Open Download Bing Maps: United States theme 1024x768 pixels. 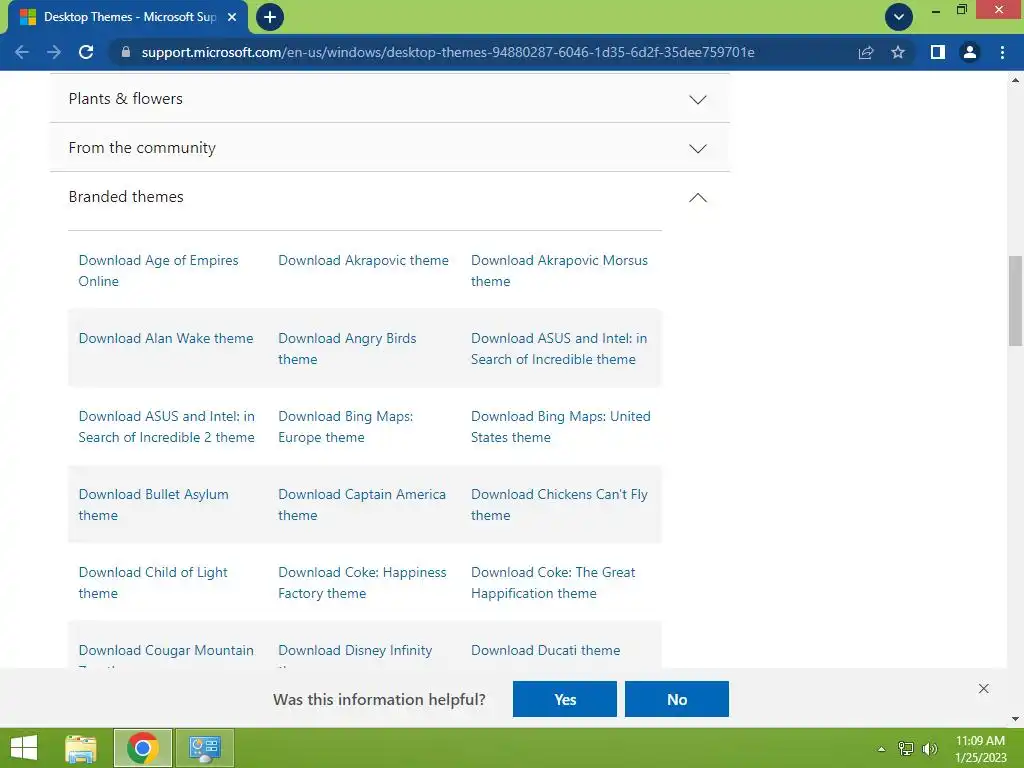pos(560,426)
